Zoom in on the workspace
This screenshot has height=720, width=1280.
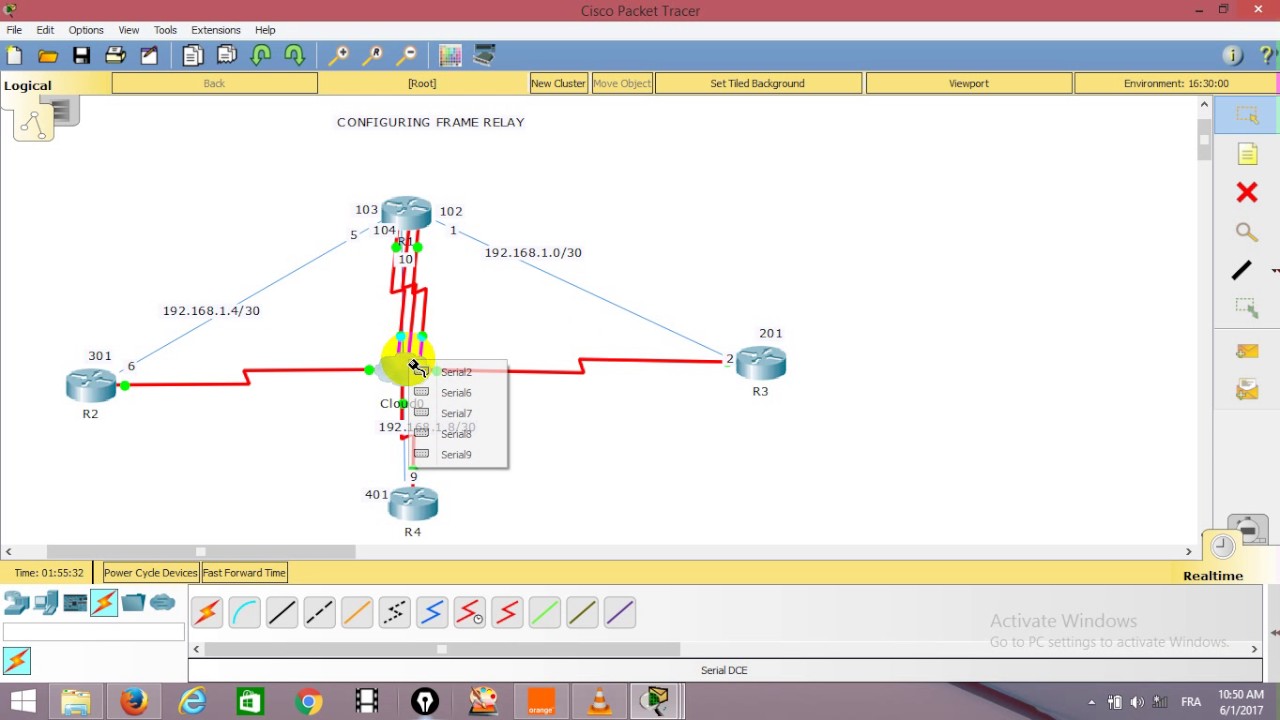pos(339,56)
